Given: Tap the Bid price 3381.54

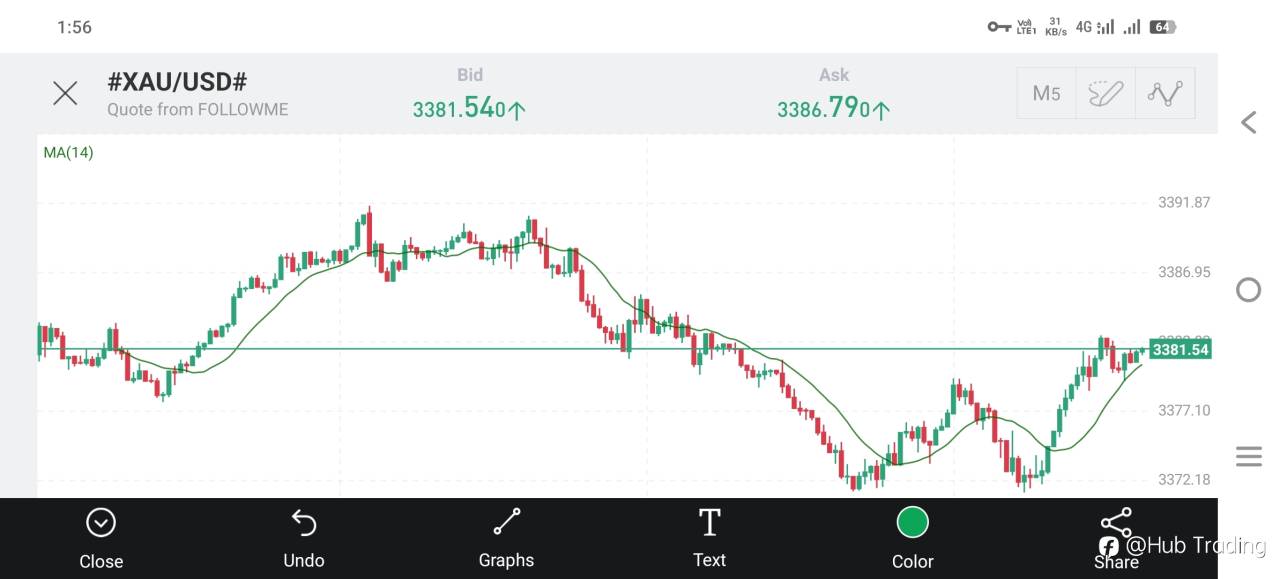Looking at the screenshot, I should tap(469, 109).
